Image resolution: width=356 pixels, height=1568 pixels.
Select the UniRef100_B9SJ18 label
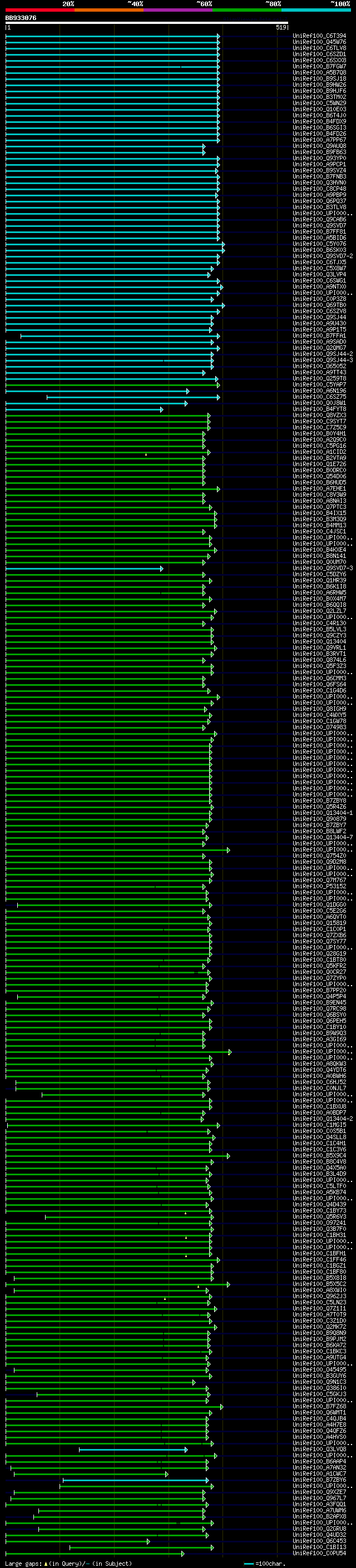[319, 78]
